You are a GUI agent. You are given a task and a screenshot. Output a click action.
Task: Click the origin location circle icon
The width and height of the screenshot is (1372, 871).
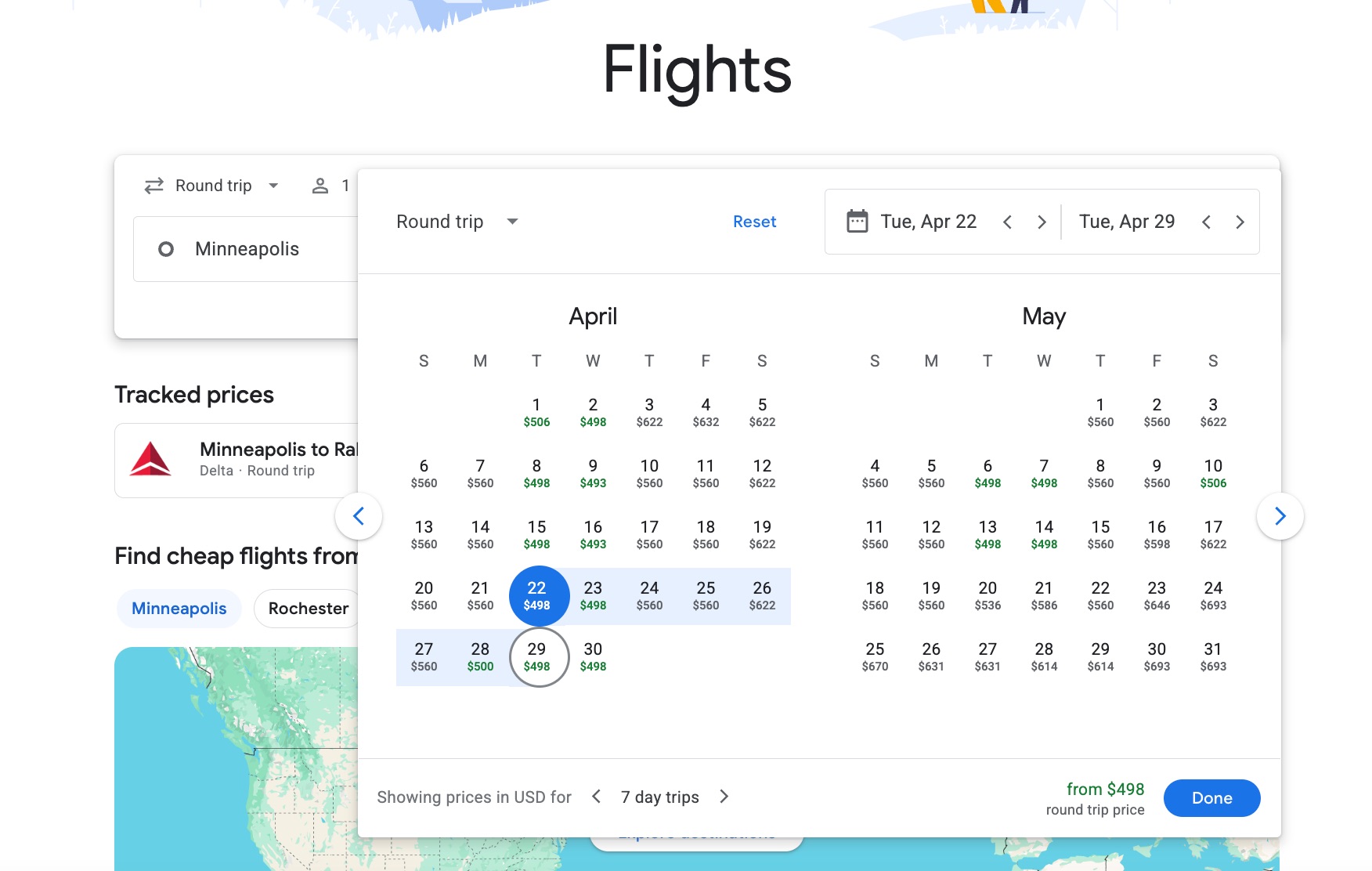click(167, 249)
